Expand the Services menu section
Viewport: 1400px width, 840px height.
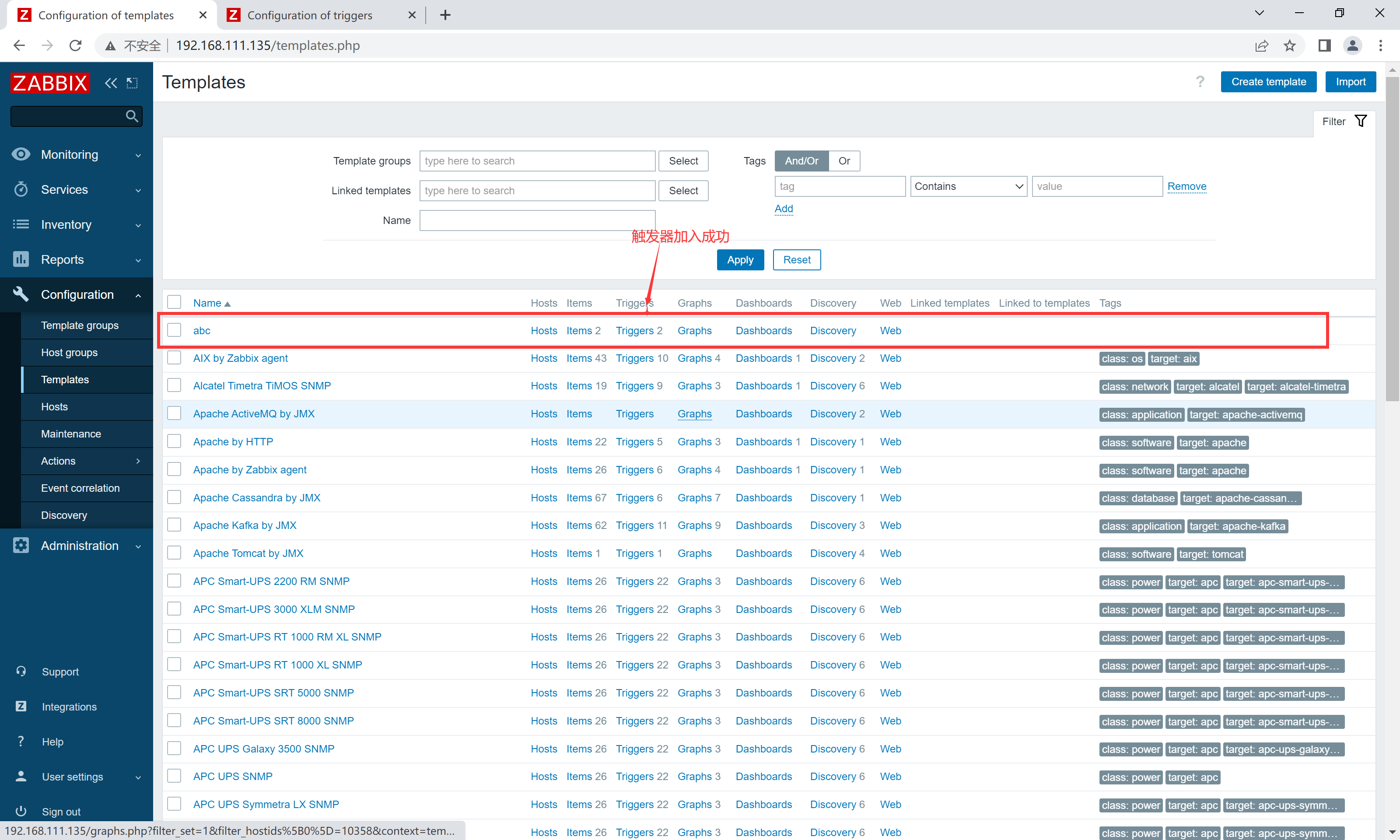click(138, 190)
